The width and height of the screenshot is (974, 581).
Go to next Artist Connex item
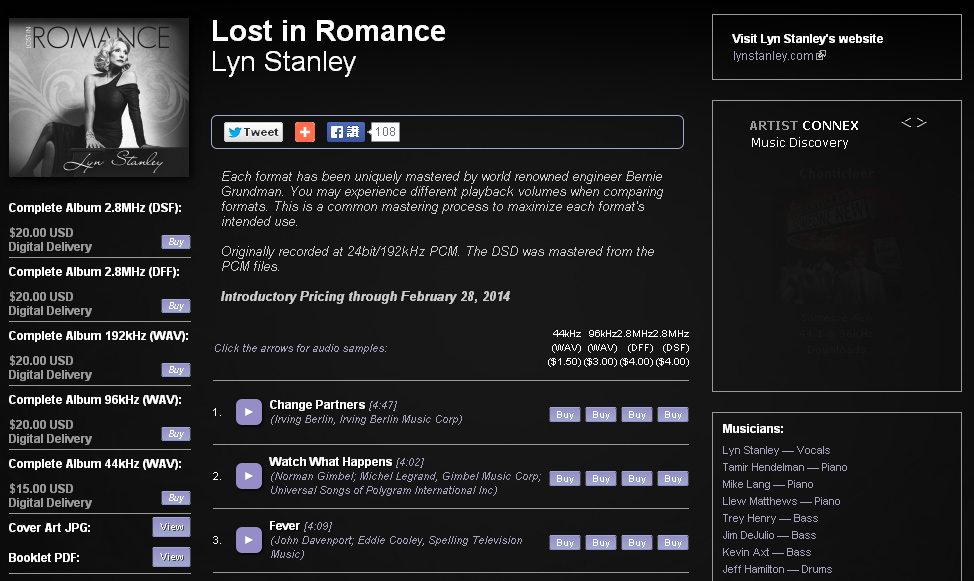click(x=922, y=122)
